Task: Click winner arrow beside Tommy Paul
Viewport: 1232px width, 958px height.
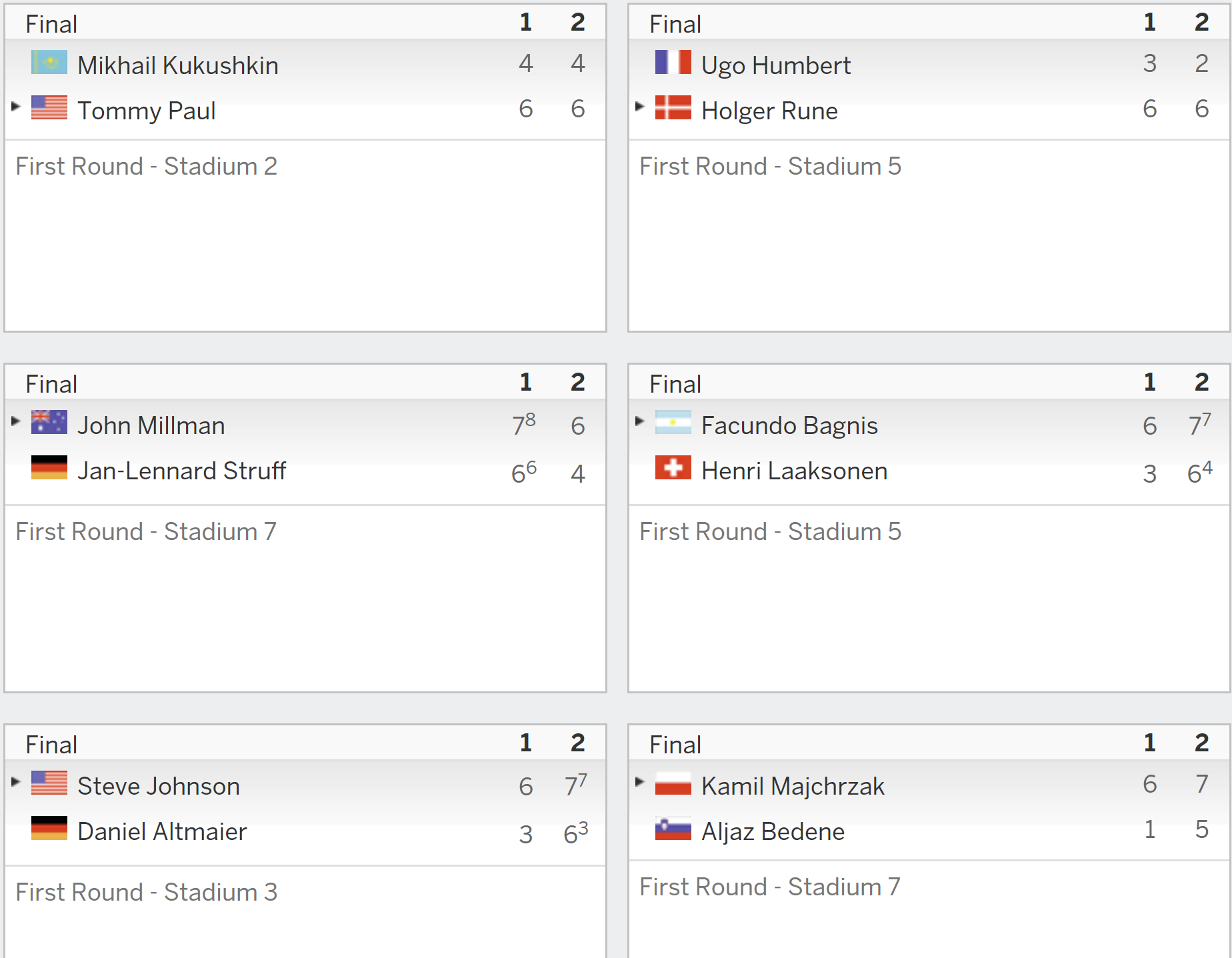Action: click(16, 106)
